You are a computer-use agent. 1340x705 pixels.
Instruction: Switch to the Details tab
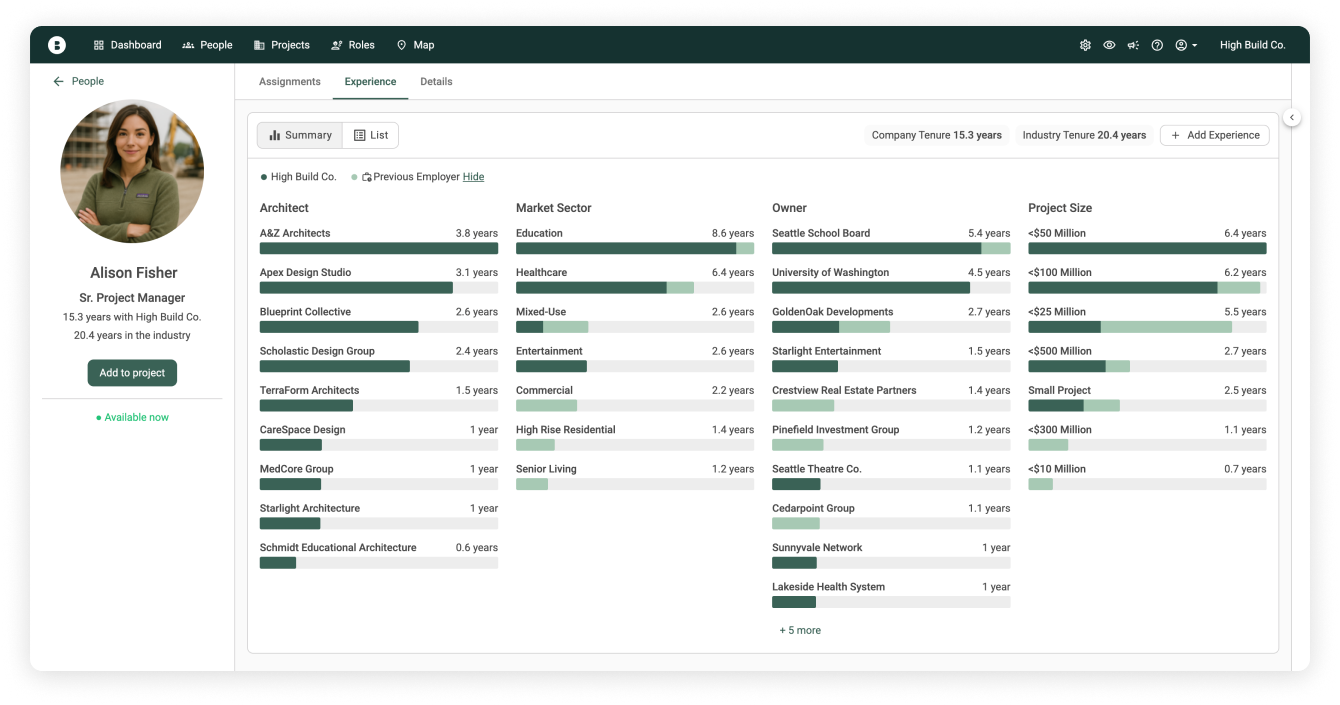tap(436, 82)
